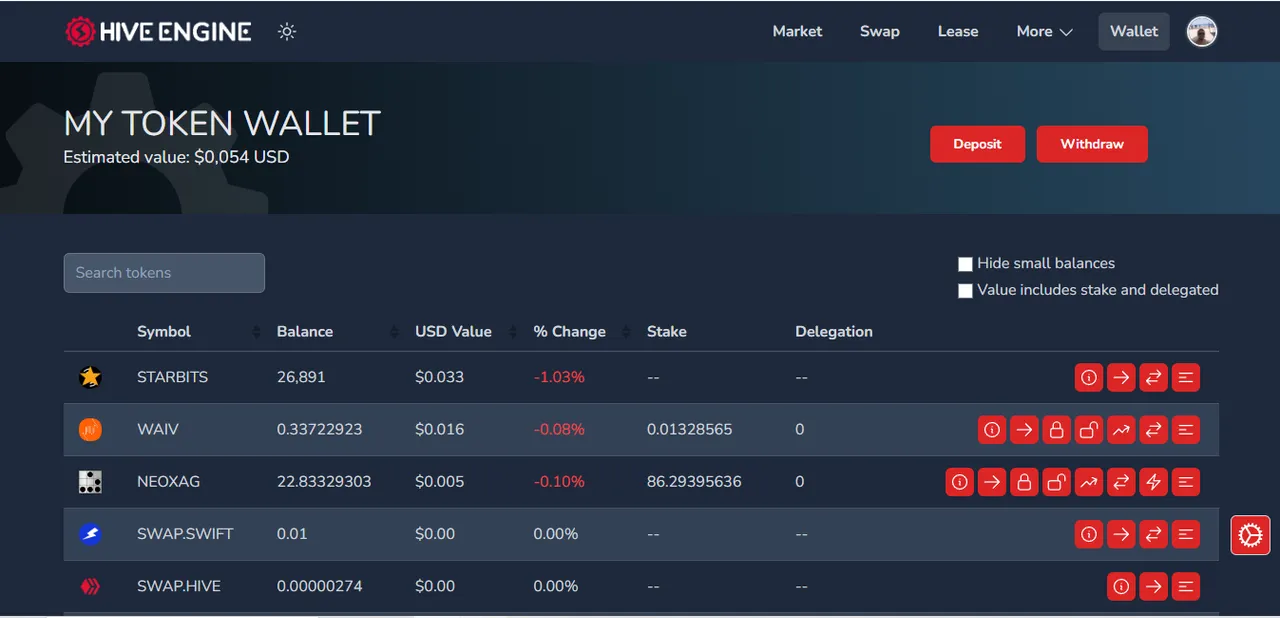
Task: Click the NEOXAG dice token logo
Action: [90, 482]
